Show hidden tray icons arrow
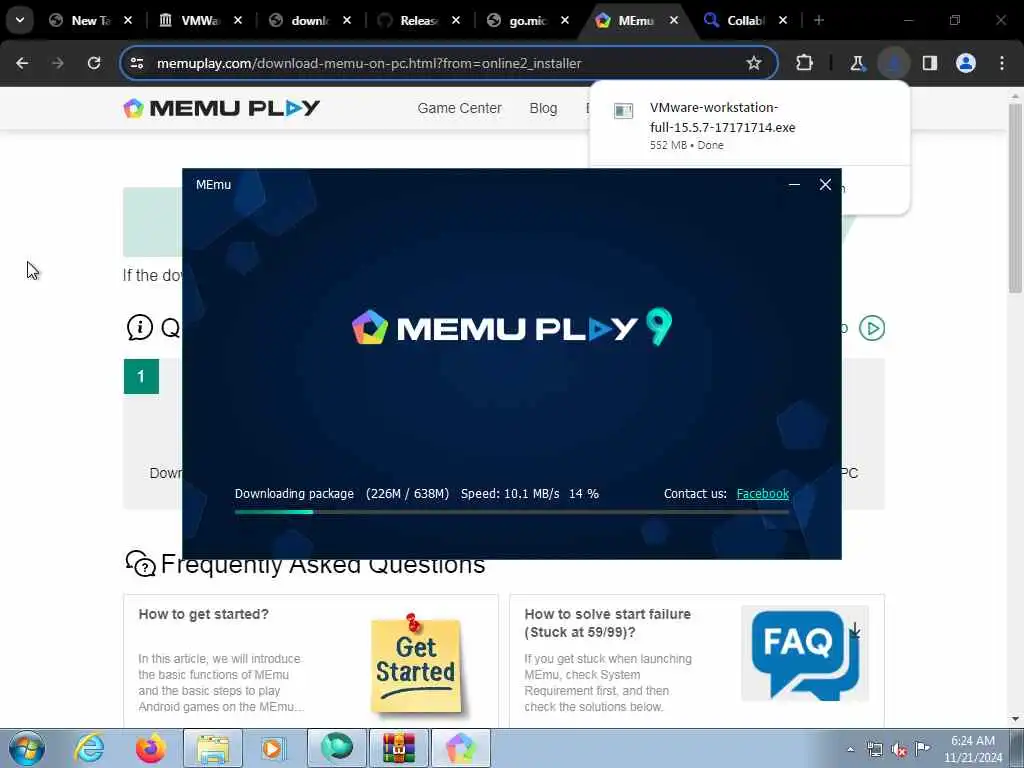This screenshot has width=1024, height=768. [850, 749]
